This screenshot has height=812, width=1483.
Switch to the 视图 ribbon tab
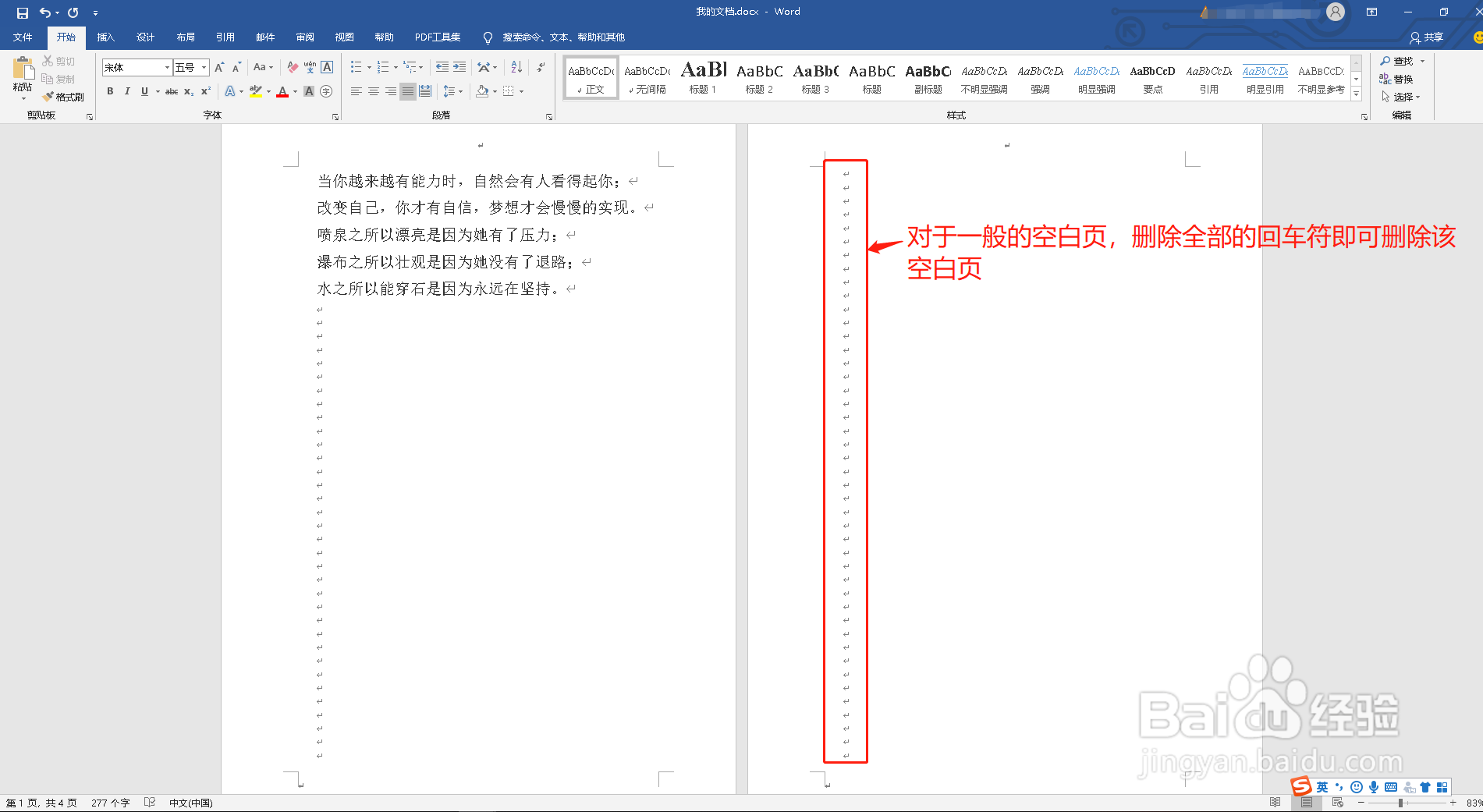click(344, 37)
